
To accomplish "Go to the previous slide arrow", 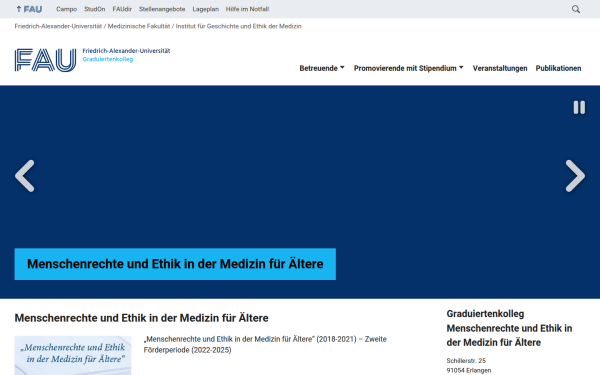I will (x=25, y=176).
